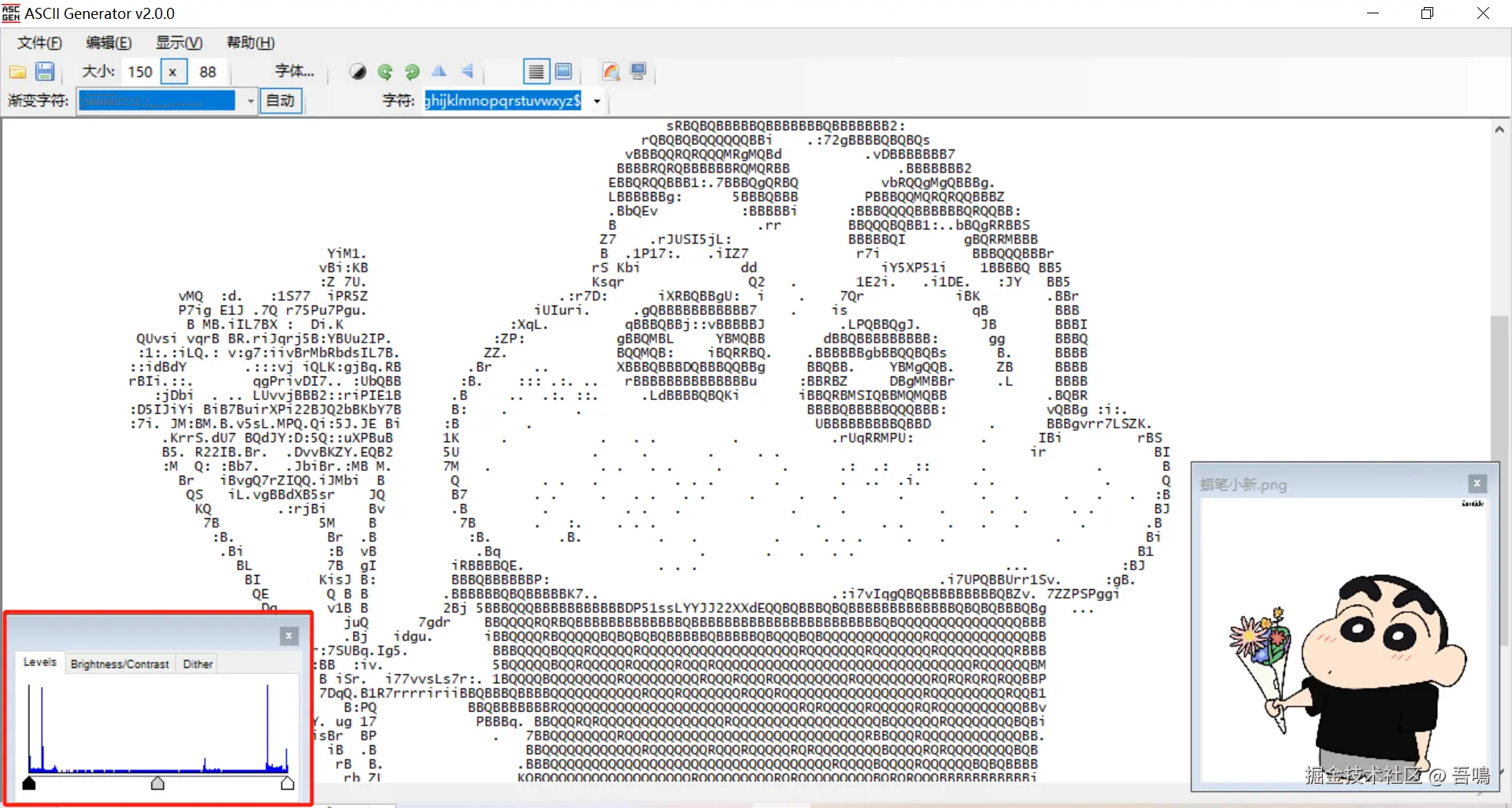
Task: Click the levels histogram graph
Action: [157, 728]
